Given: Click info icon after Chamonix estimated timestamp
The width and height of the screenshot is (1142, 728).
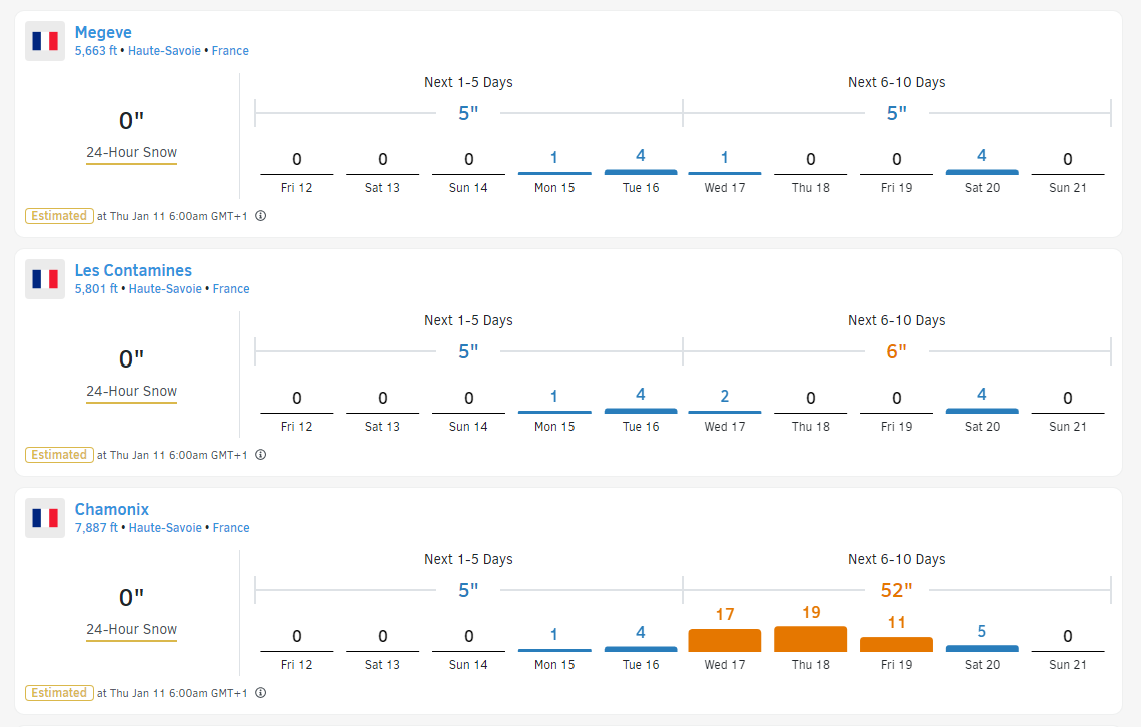Looking at the screenshot, I should [261, 693].
